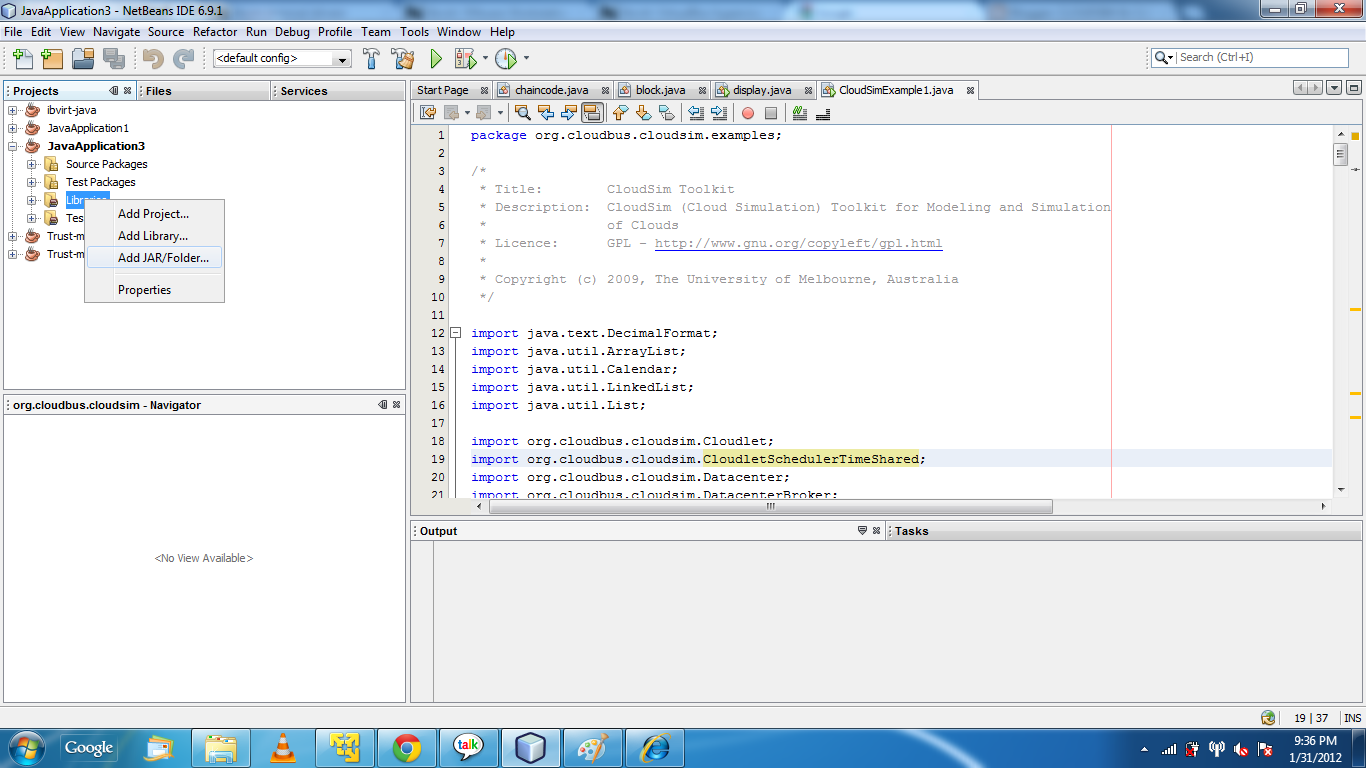Choose Add JAR/Folder from the context menu
The height and width of the screenshot is (768, 1366).
156,257
